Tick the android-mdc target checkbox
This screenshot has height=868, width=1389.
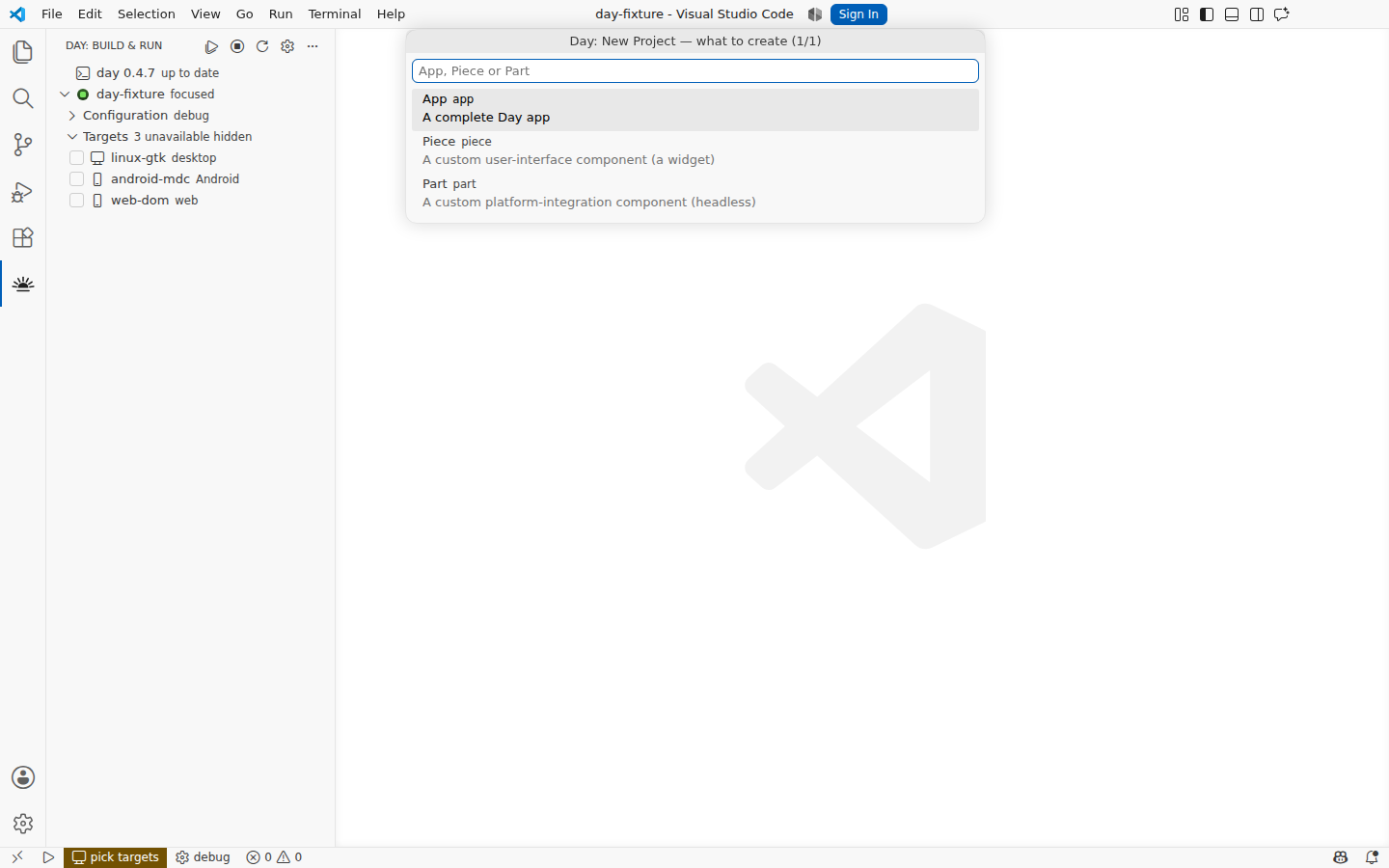tap(77, 179)
